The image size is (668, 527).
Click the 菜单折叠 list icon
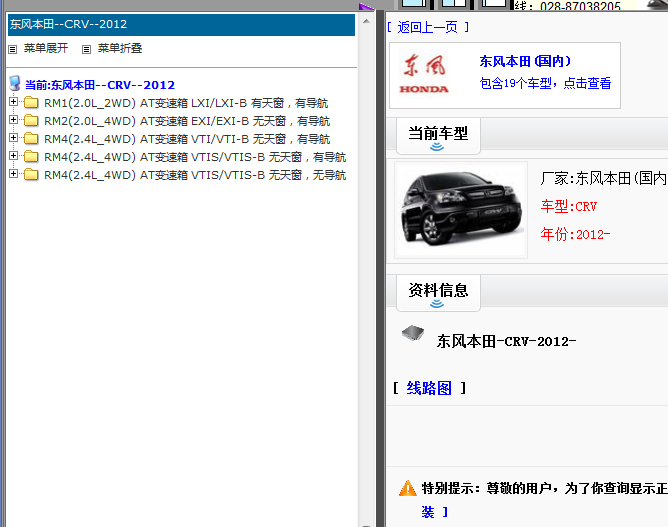point(86,49)
